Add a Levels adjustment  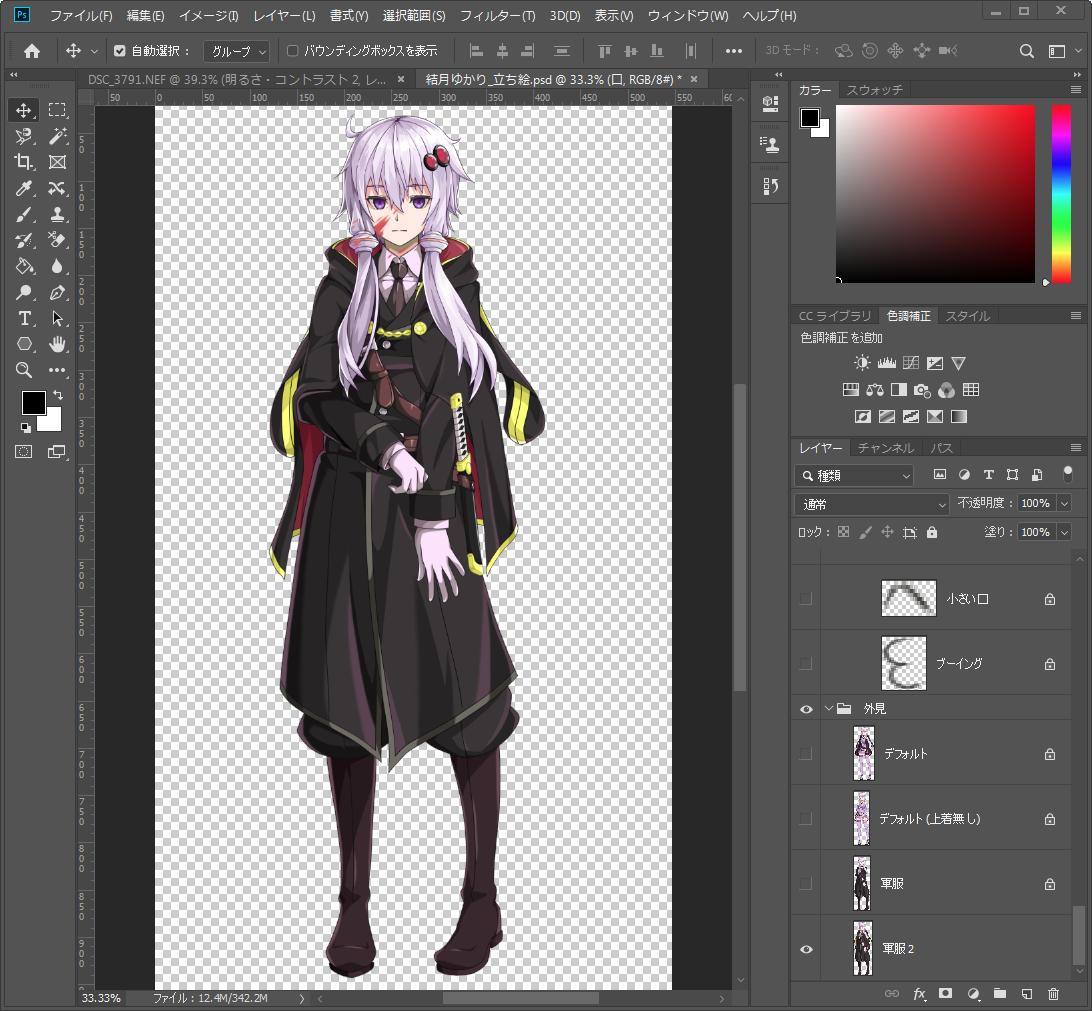886,363
